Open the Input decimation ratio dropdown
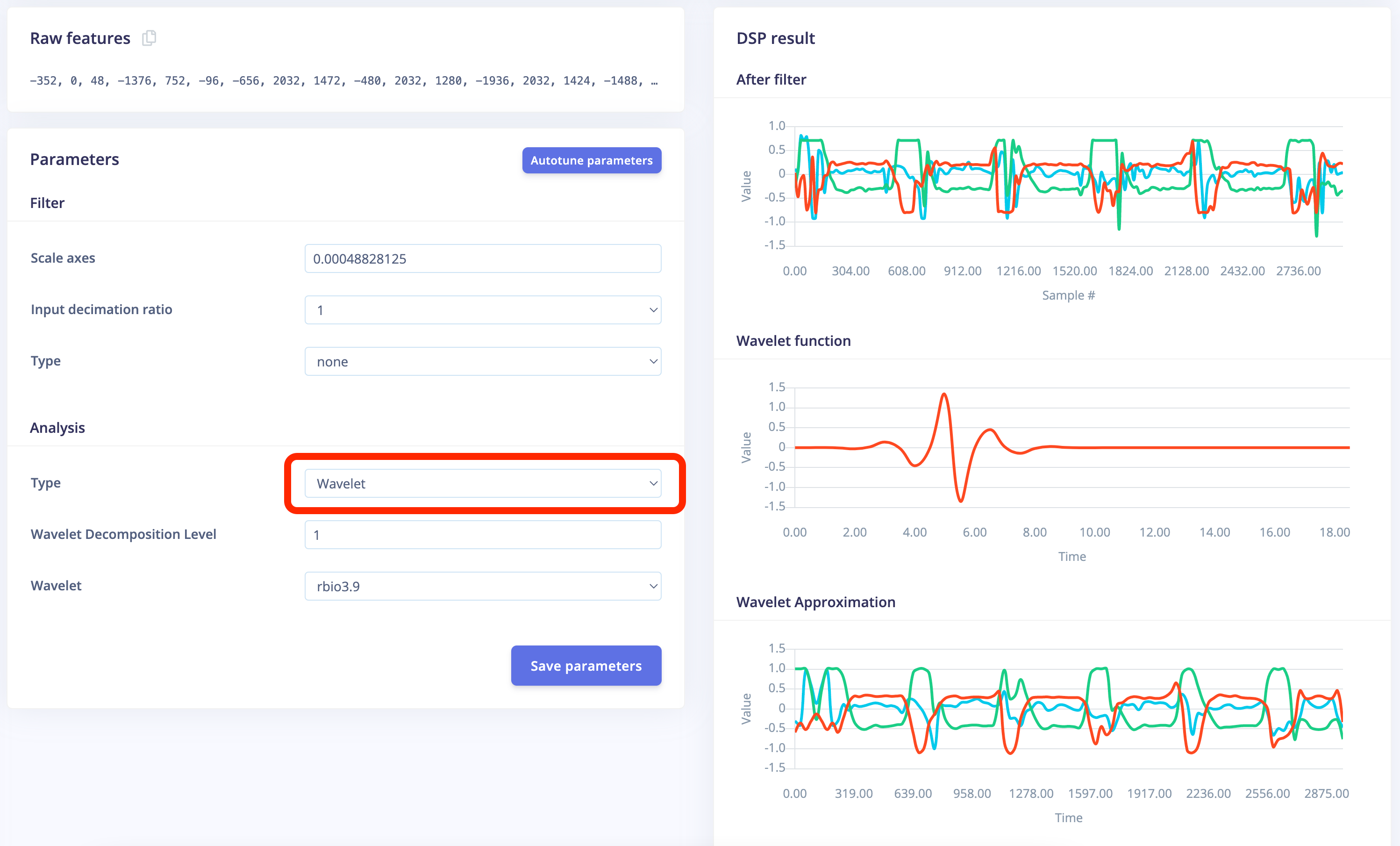 pyautogui.click(x=482, y=310)
